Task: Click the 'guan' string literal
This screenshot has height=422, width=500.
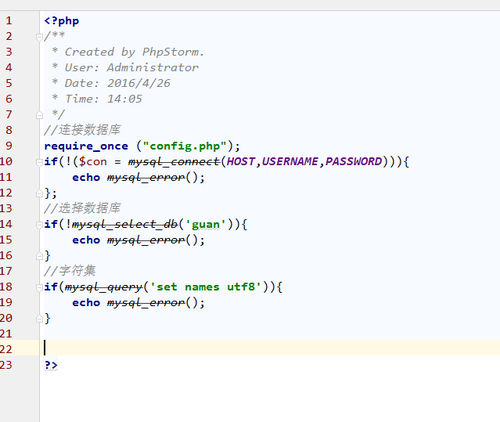Action: (205, 225)
